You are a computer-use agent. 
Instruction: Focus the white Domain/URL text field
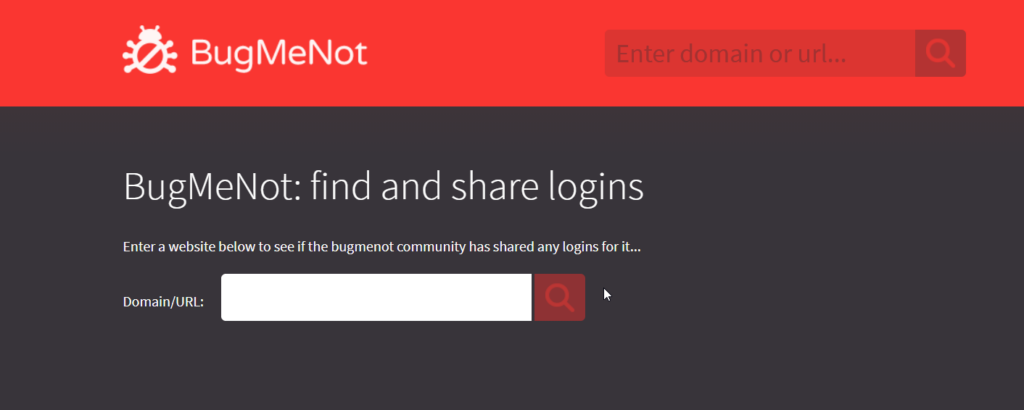(376, 298)
